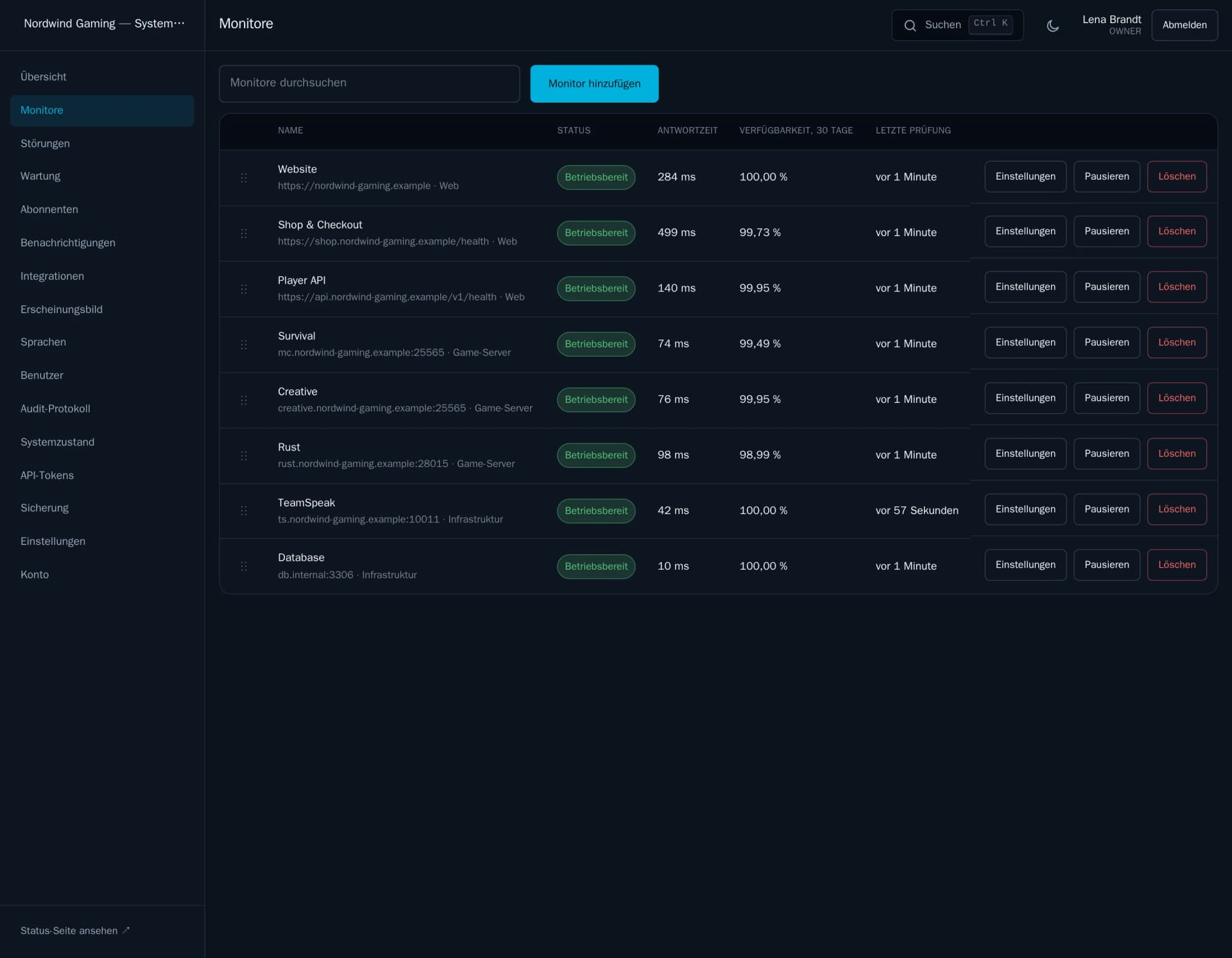The image size is (1232, 958).
Task: Click drag handle for TeamSpeak row
Action: coord(244,511)
